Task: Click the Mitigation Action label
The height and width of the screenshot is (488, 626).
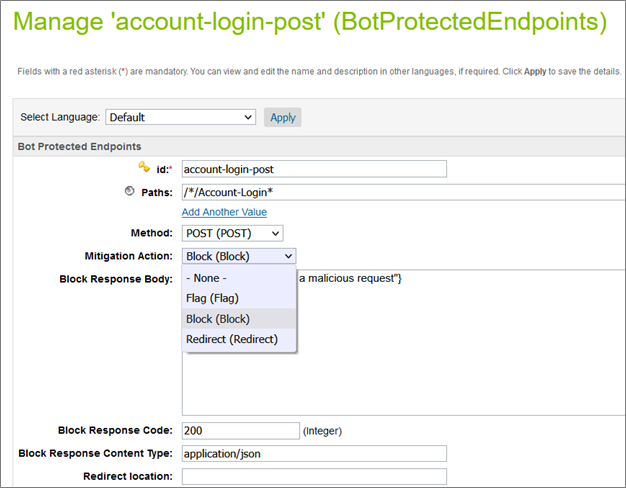Action: point(129,256)
